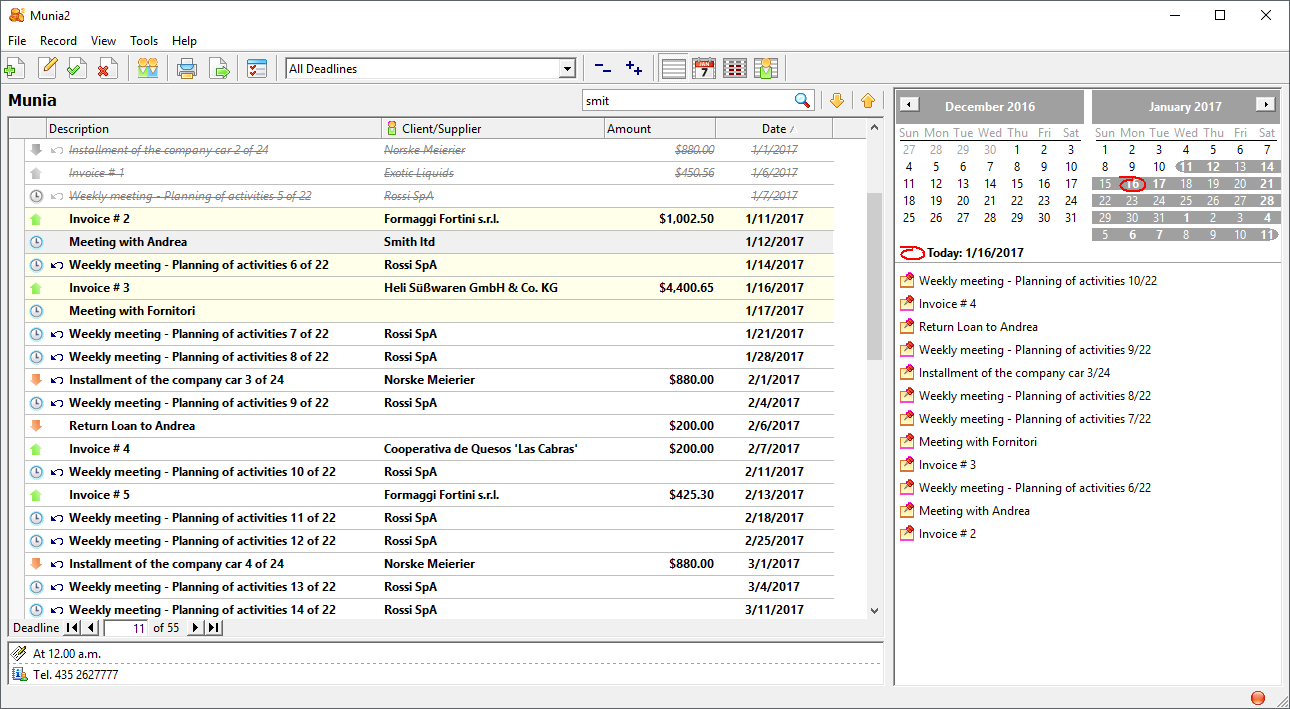The height and width of the screenshot is (709, 1290).
Task: Click icon beside 'Invoice # 2' in right panel
Action: tap(907, 534)
